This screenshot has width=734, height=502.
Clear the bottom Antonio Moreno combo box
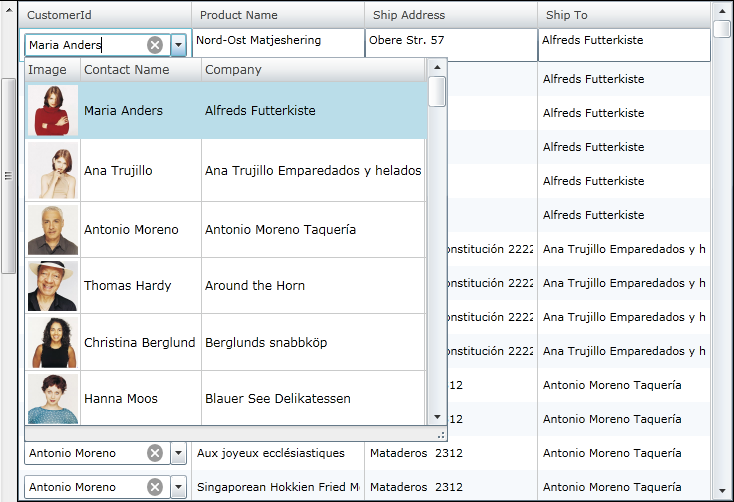tap(155, 488)
